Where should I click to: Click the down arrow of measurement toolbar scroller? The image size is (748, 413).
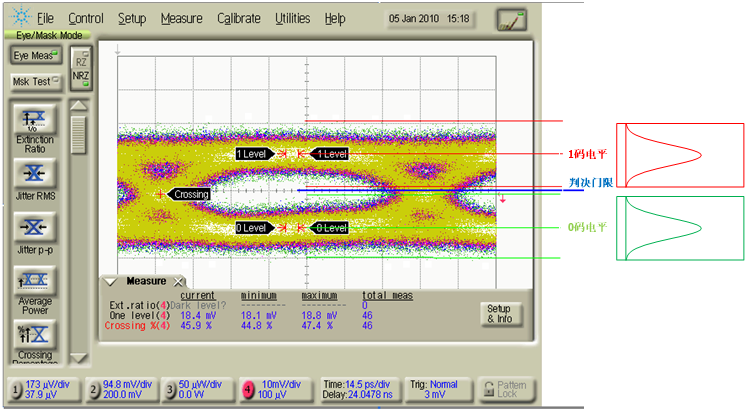(x=79, y=358)
